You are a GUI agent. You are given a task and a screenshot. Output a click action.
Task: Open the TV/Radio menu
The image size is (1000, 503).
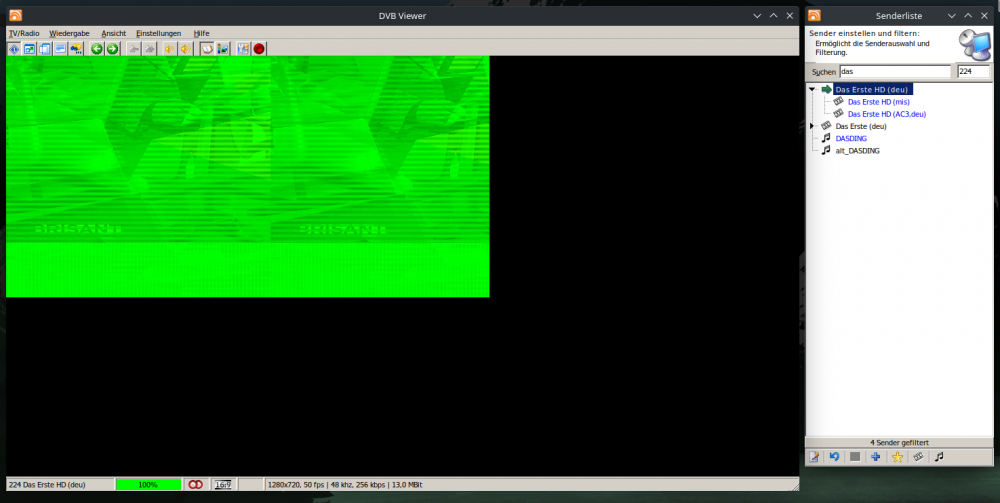(x=24, y=33)
